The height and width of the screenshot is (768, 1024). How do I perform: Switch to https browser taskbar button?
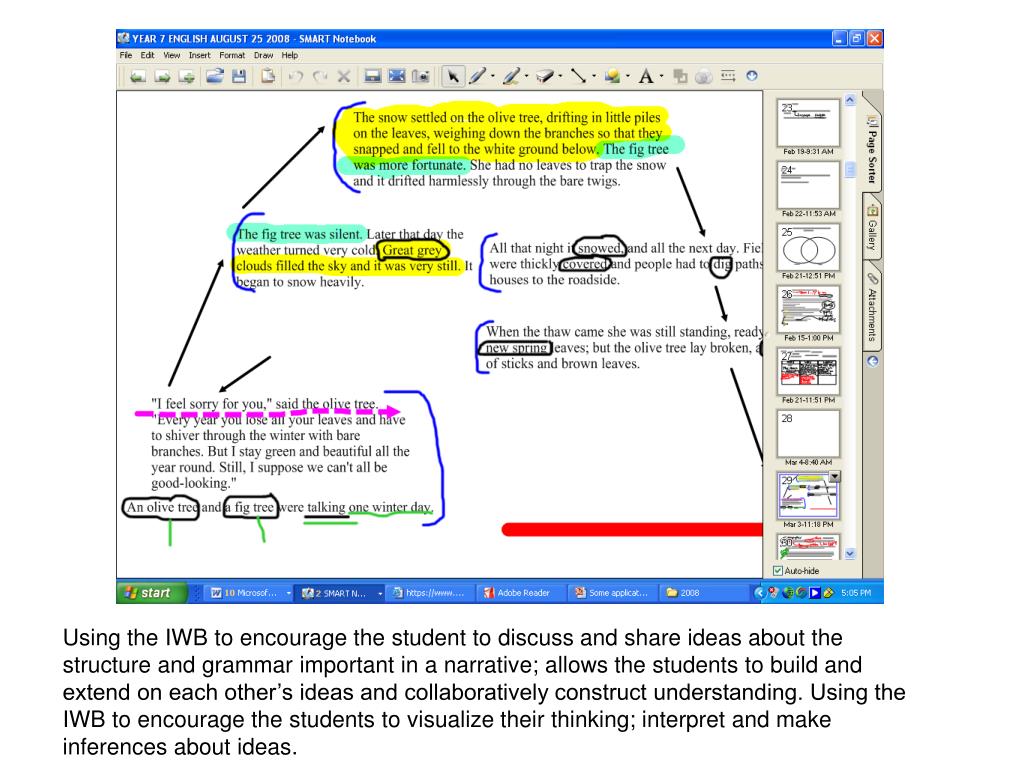point(431,593)
